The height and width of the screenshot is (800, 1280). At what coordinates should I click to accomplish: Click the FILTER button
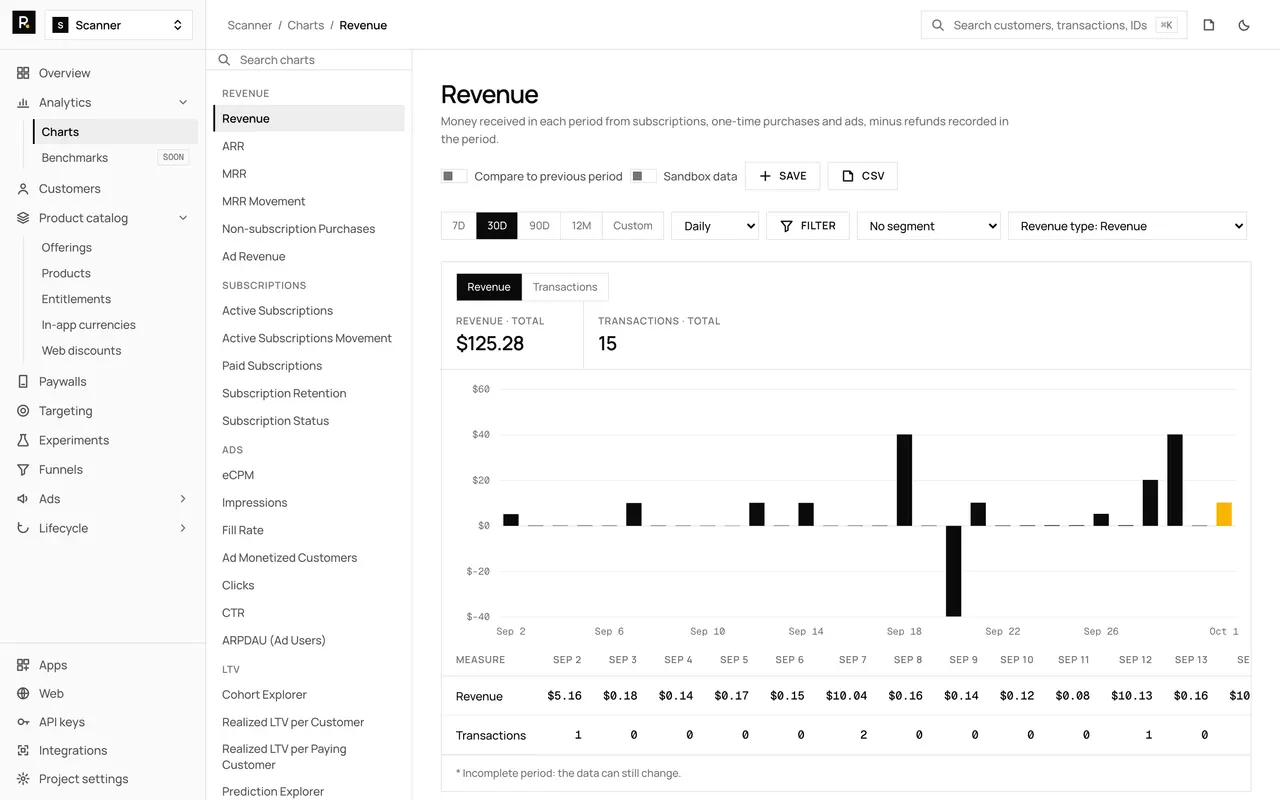[808, 226]
